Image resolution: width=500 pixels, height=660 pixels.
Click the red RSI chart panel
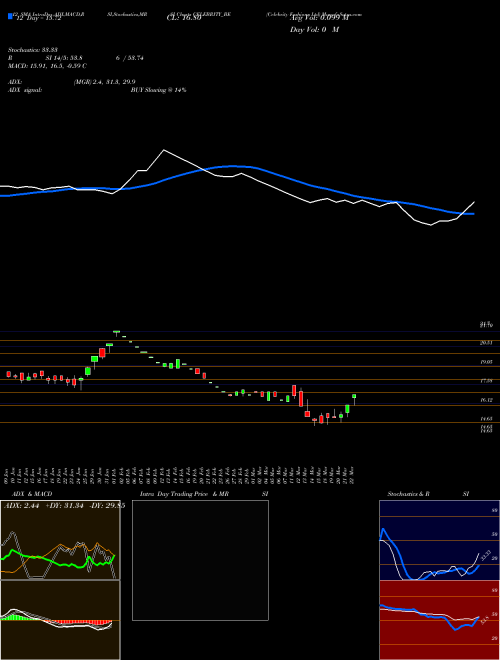(439, 620)
